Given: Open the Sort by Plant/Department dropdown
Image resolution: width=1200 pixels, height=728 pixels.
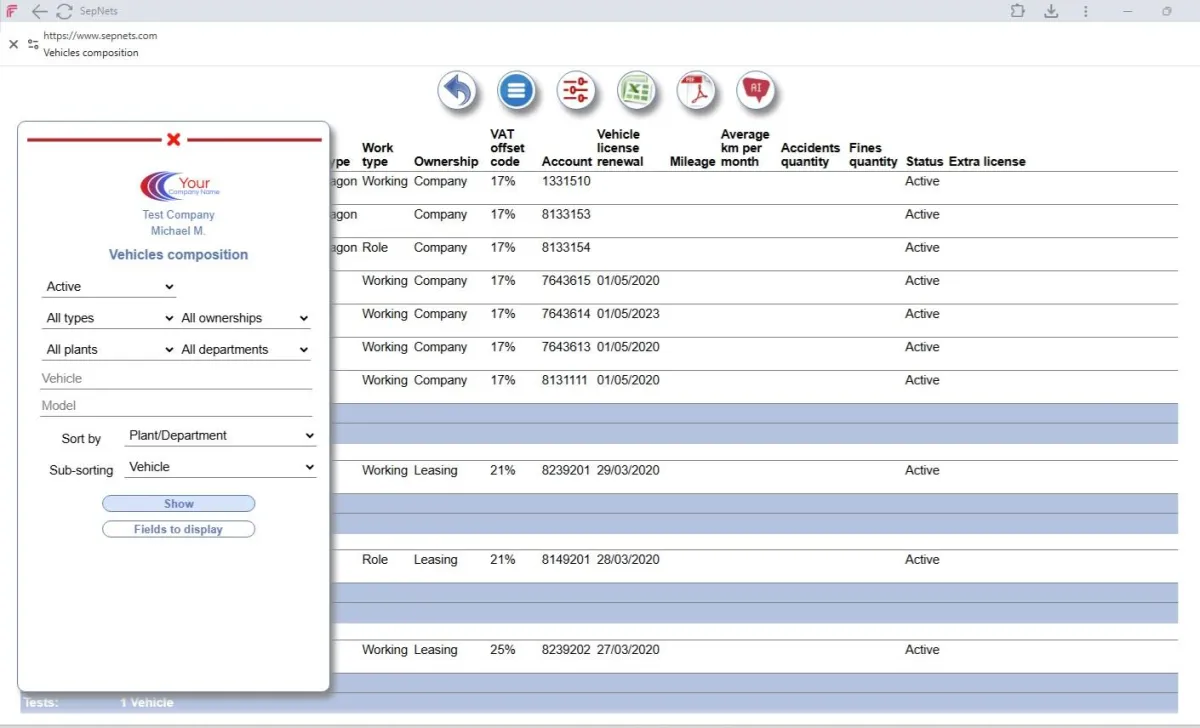Looking at the screenshot, I should (x=221, y=436).
